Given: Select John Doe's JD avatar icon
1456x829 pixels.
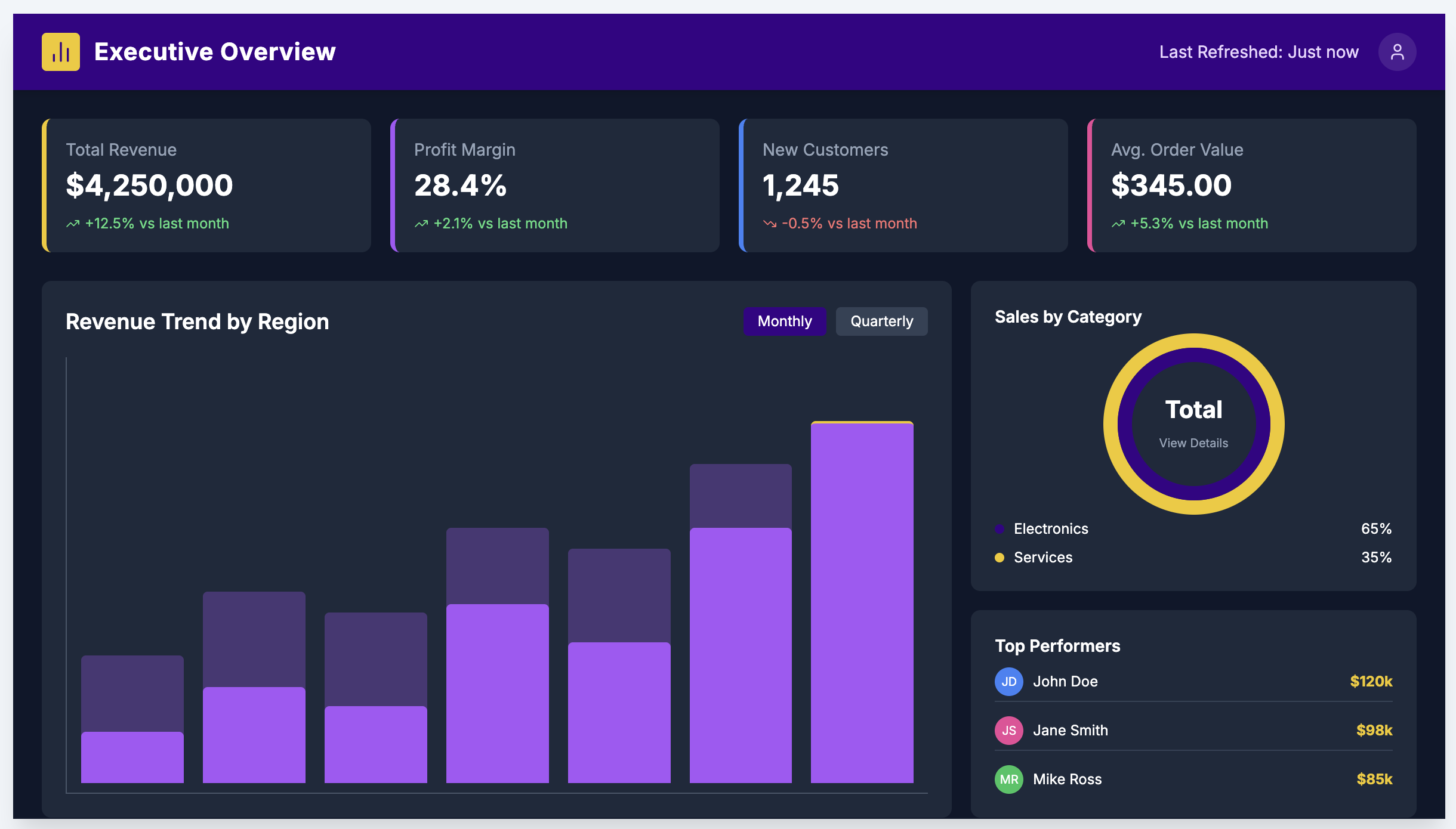Looking at the screenshot, I should coord(1008,681).
